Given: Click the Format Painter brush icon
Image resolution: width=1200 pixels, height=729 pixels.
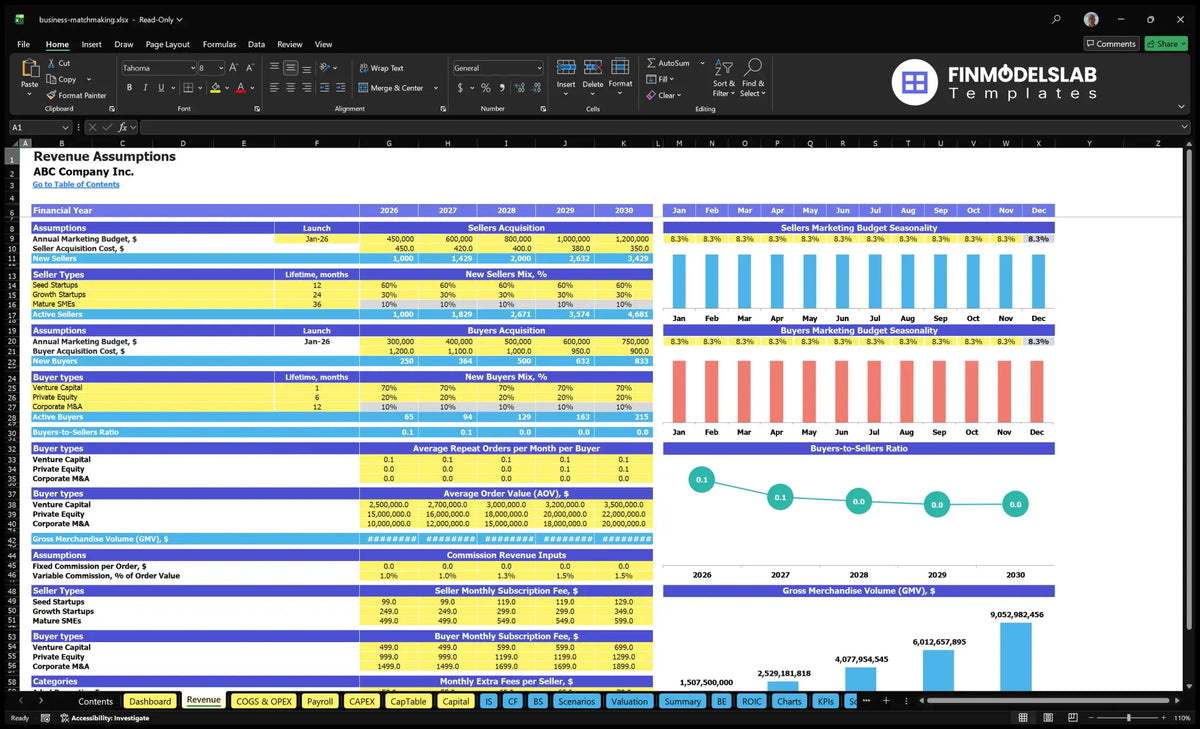Looking at the screenshot, I should pos(52,95).
